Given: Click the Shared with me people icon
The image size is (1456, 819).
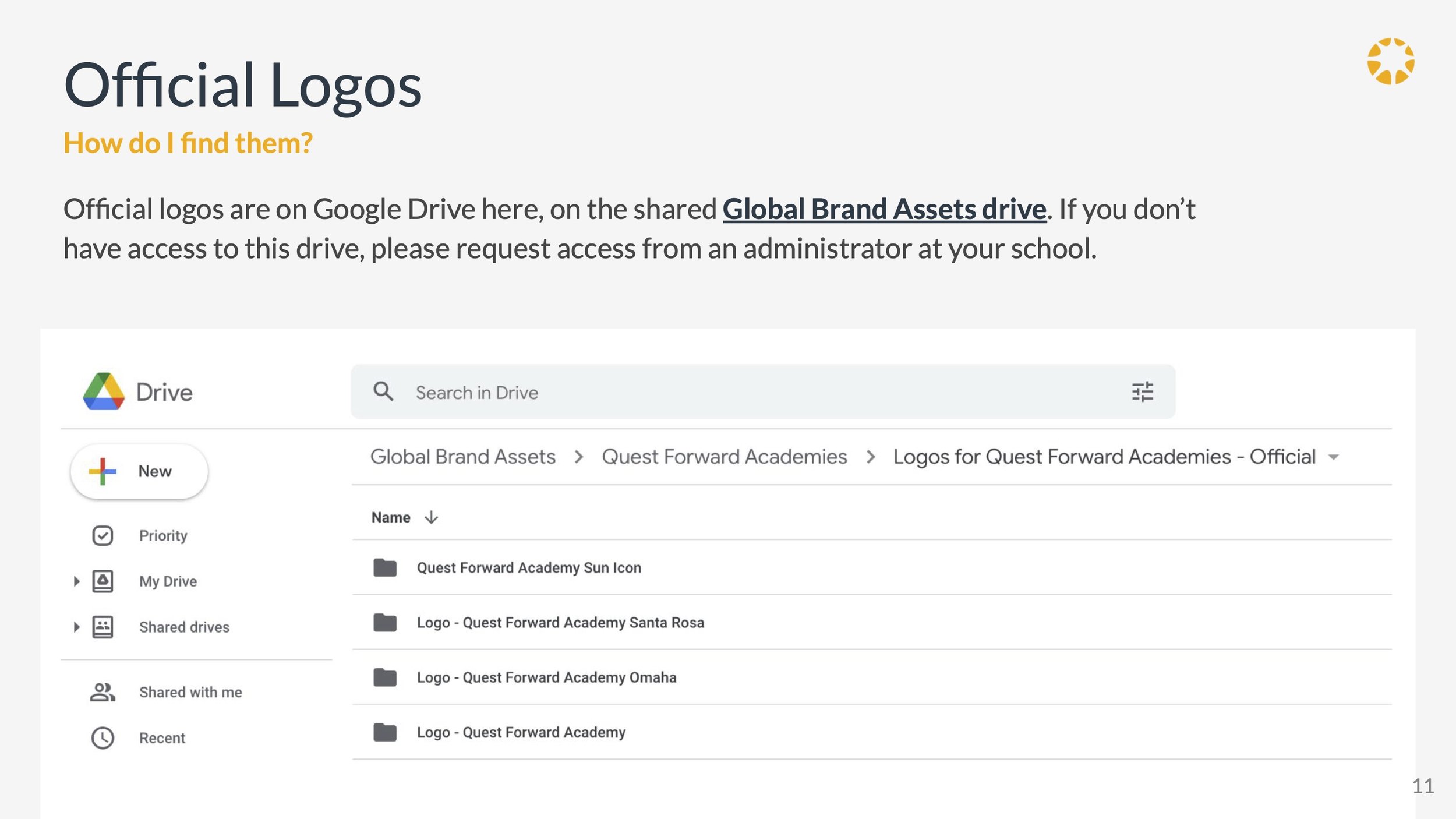Looking at the screenshot, I should click(103, 692).
